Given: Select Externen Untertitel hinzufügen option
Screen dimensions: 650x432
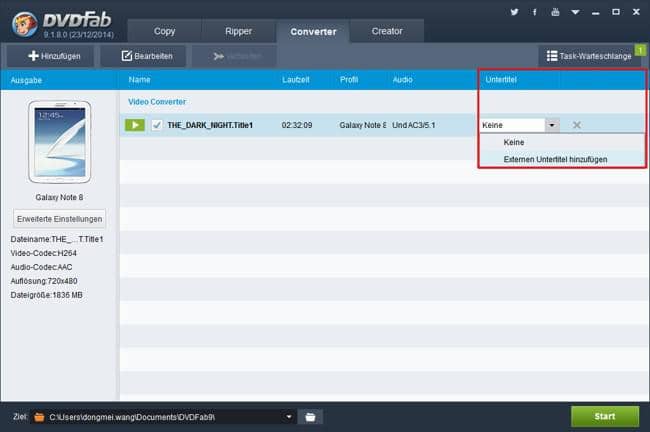Looking at the screenshot, I should (x=562, y=159).
